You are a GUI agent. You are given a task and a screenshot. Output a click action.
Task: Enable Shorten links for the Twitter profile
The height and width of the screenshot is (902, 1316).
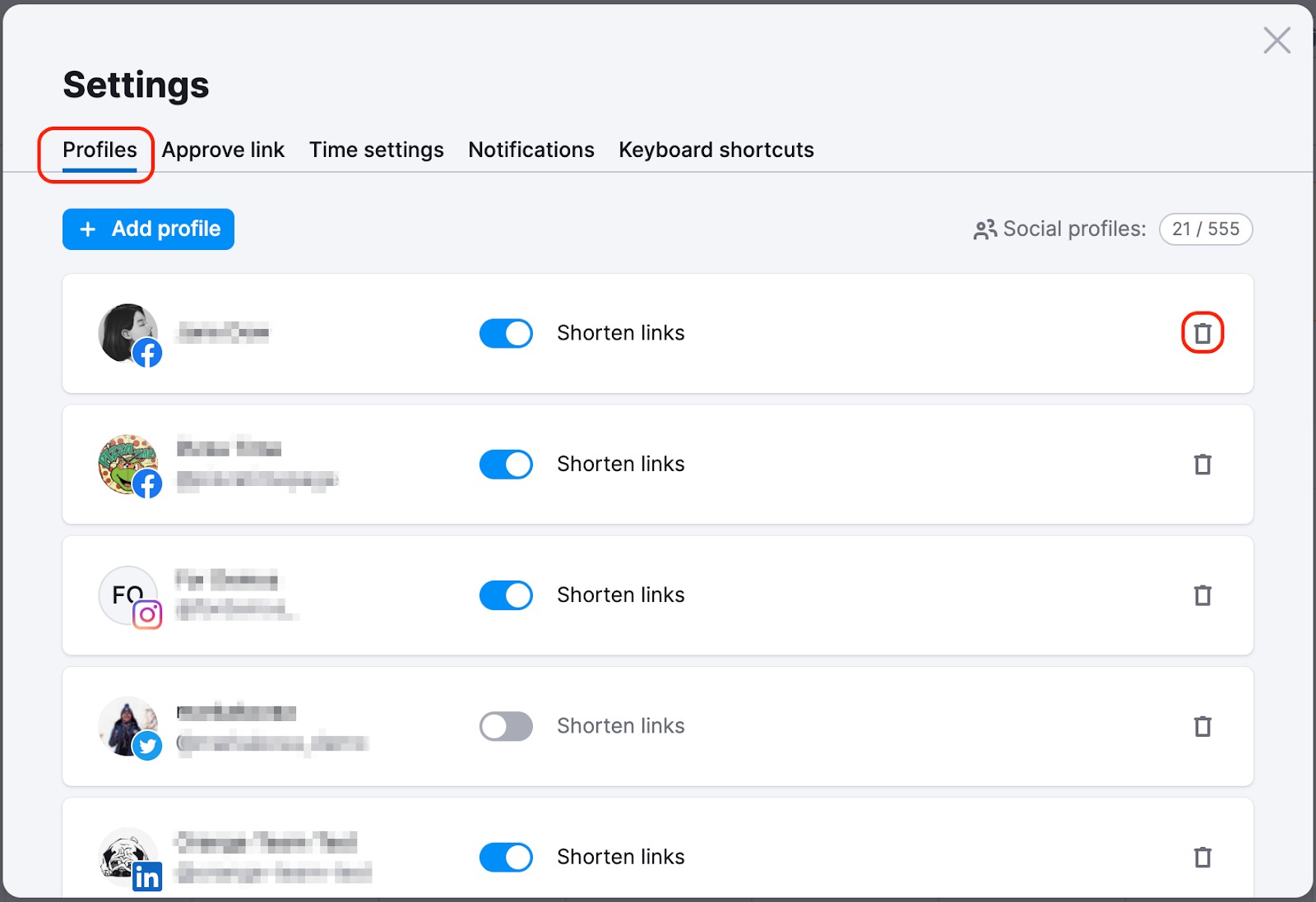click(506, 726)
